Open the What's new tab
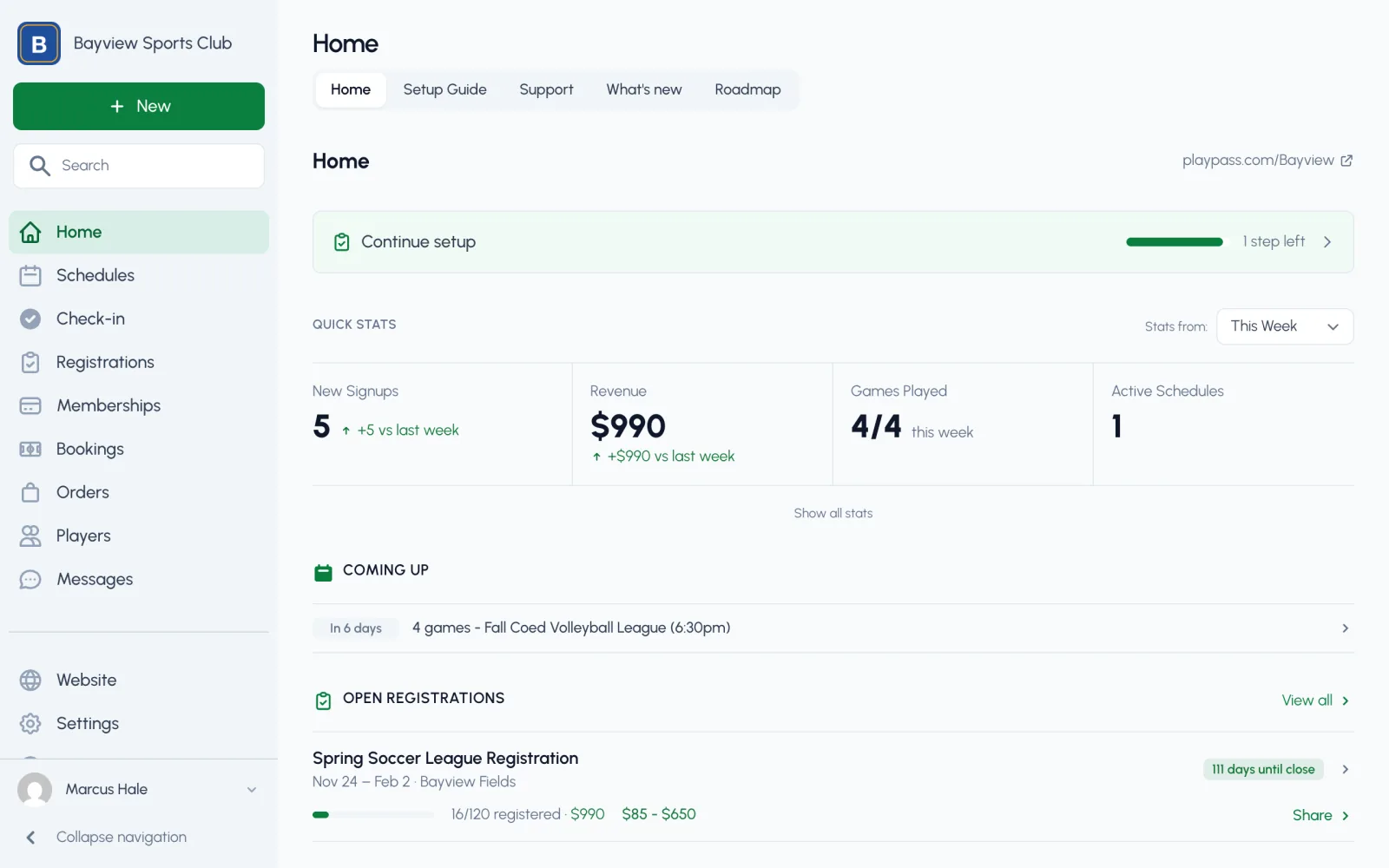Image resolution: width=1389 pixels, height=868 pixels. (x=644, y=89)
